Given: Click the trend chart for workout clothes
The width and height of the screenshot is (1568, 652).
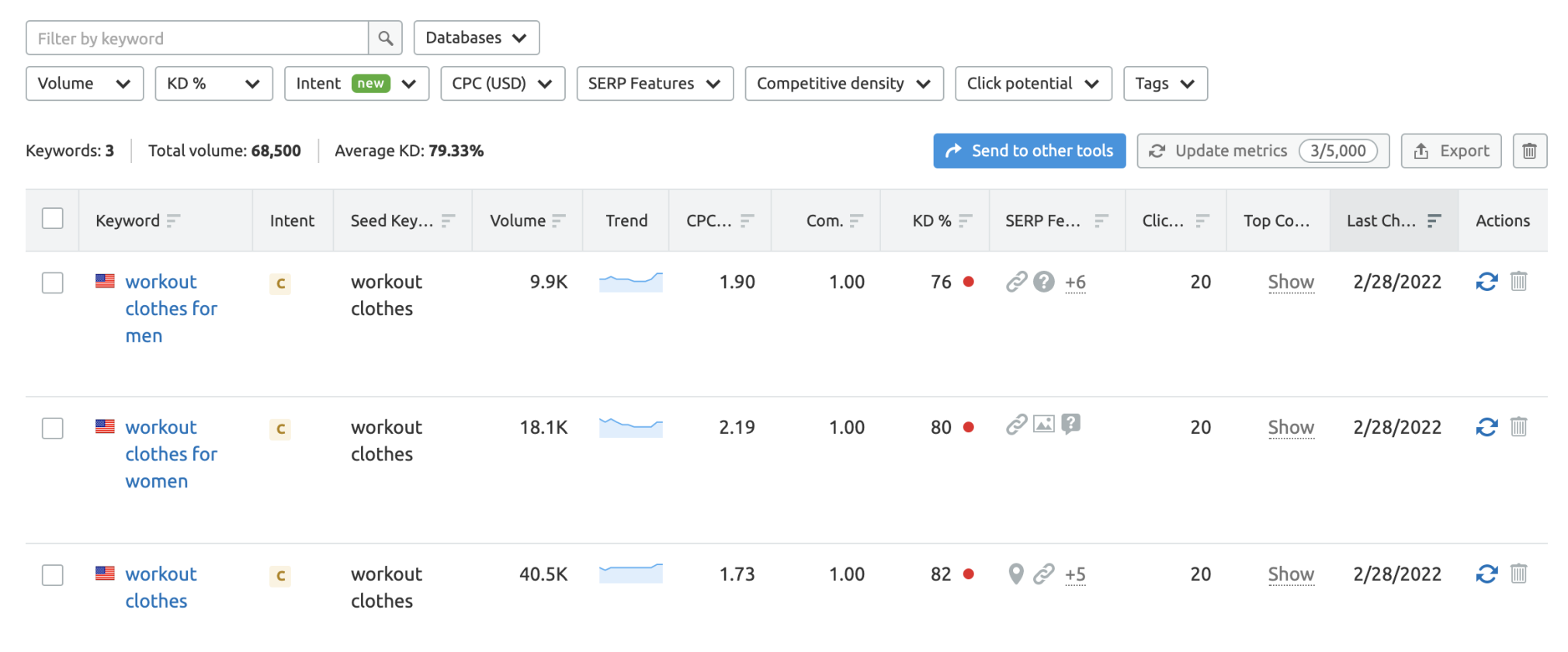Looking at the screenshot, I should 630,574.
